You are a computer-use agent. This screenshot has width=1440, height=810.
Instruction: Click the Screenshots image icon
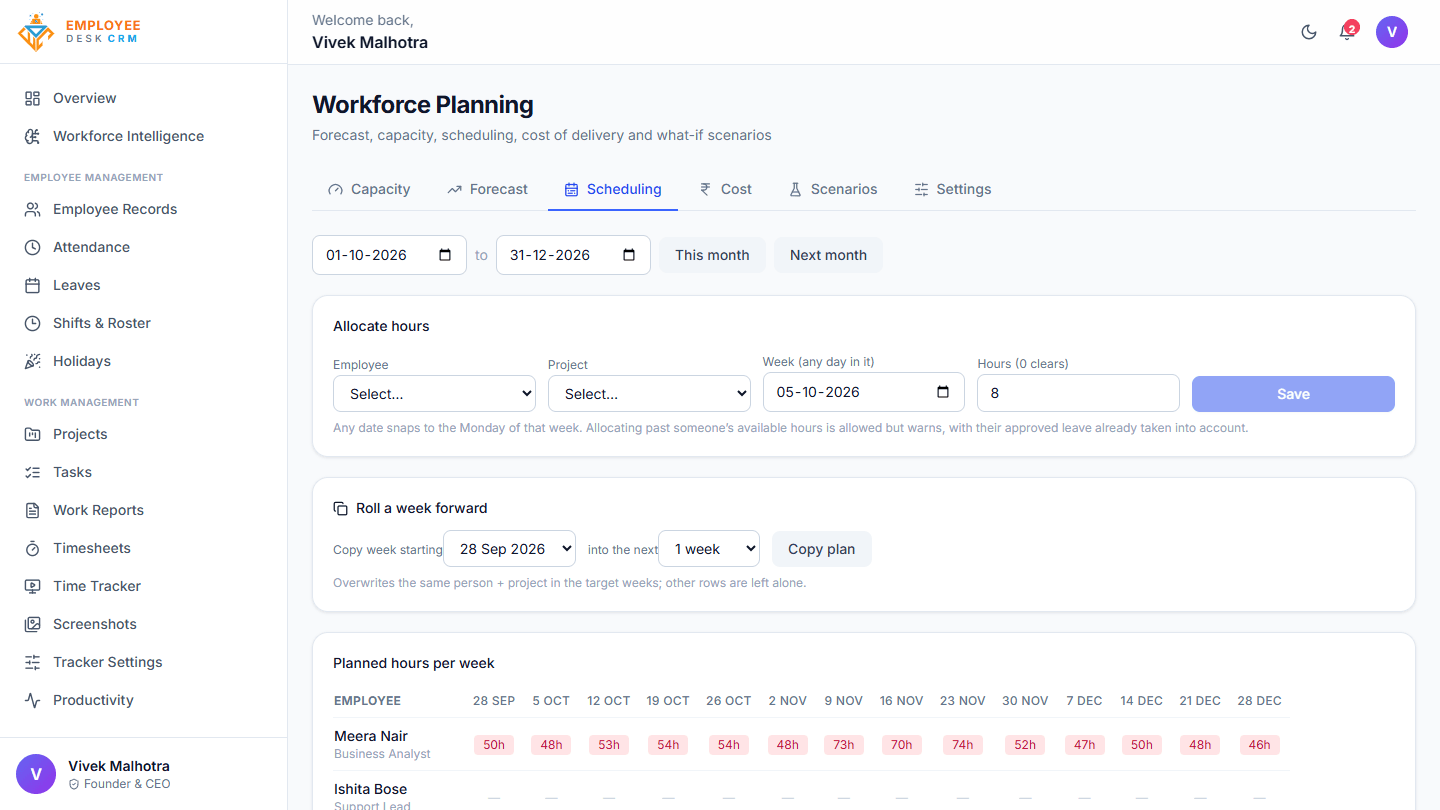[33, 624]
